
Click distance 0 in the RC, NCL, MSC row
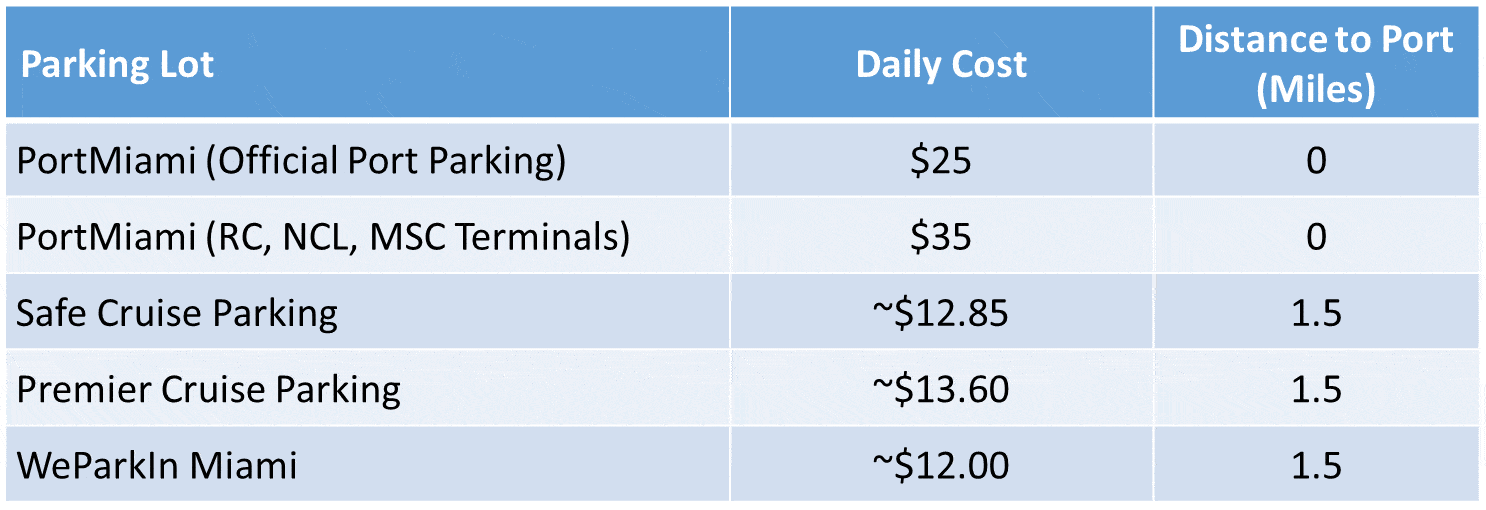pos(1316,235)
